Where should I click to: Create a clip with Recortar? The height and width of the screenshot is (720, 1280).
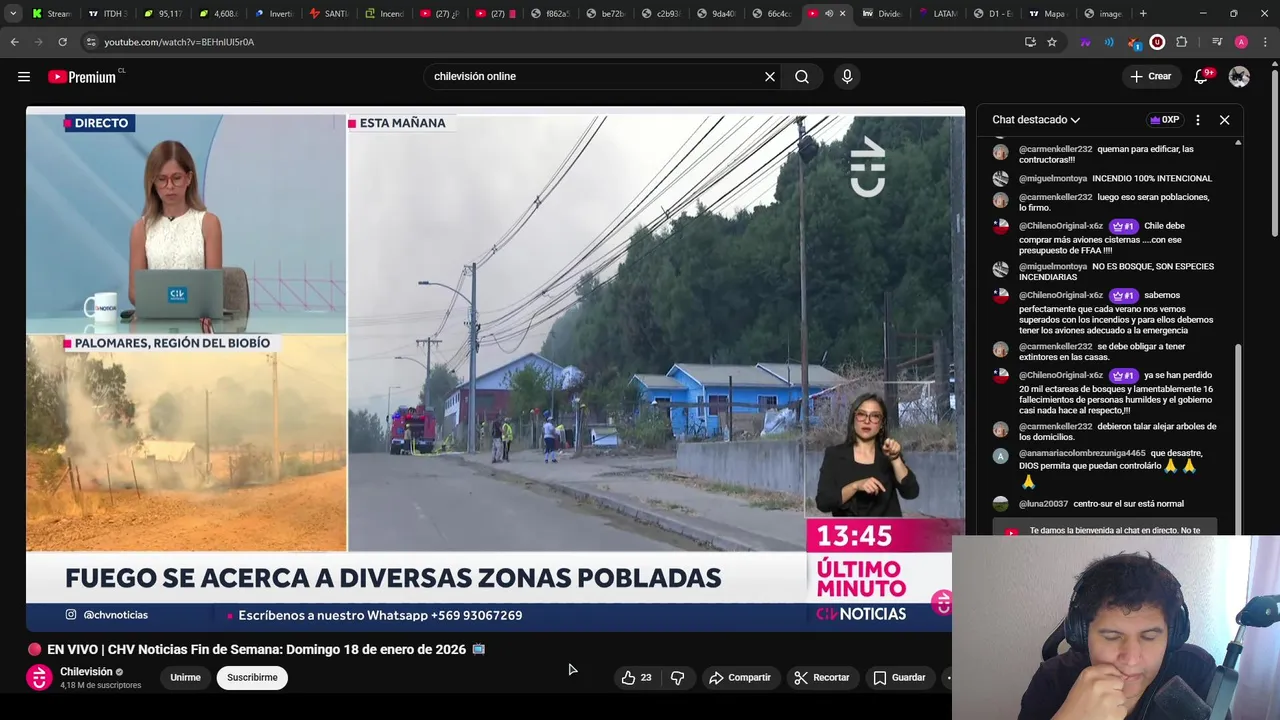click(x=822, y=678)
